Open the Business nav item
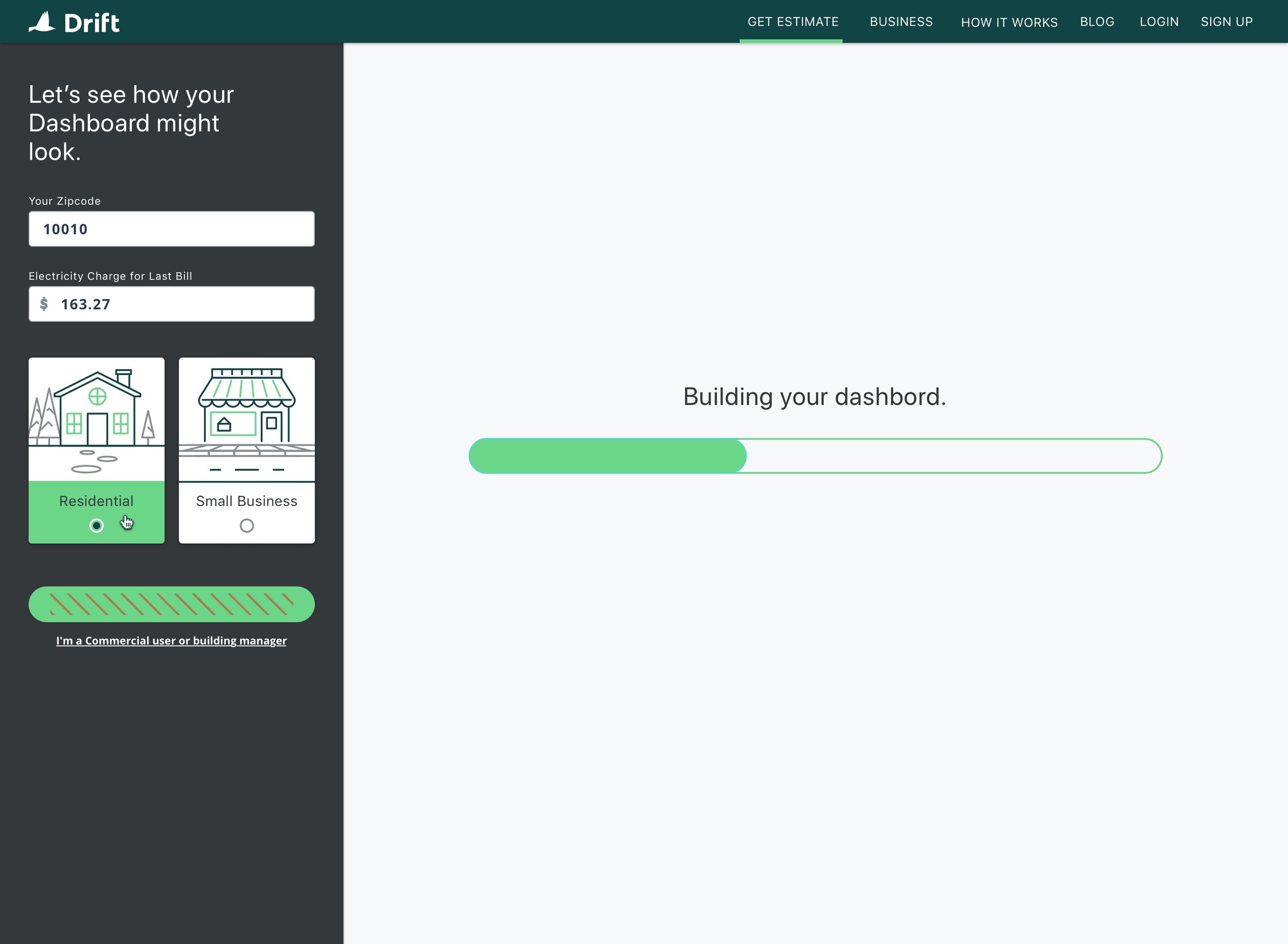Viewport: 1288px width, 944px height. pyautogui.click(x=901, y=22)
